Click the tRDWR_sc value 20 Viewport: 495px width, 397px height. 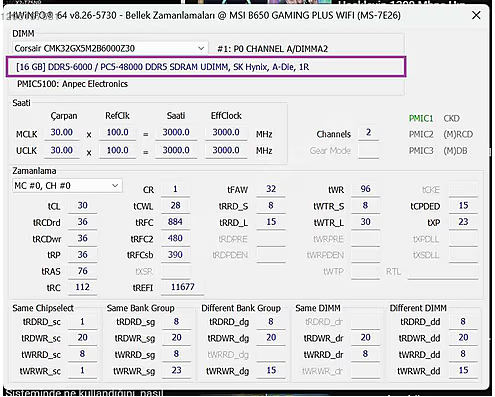click(83, 338)
